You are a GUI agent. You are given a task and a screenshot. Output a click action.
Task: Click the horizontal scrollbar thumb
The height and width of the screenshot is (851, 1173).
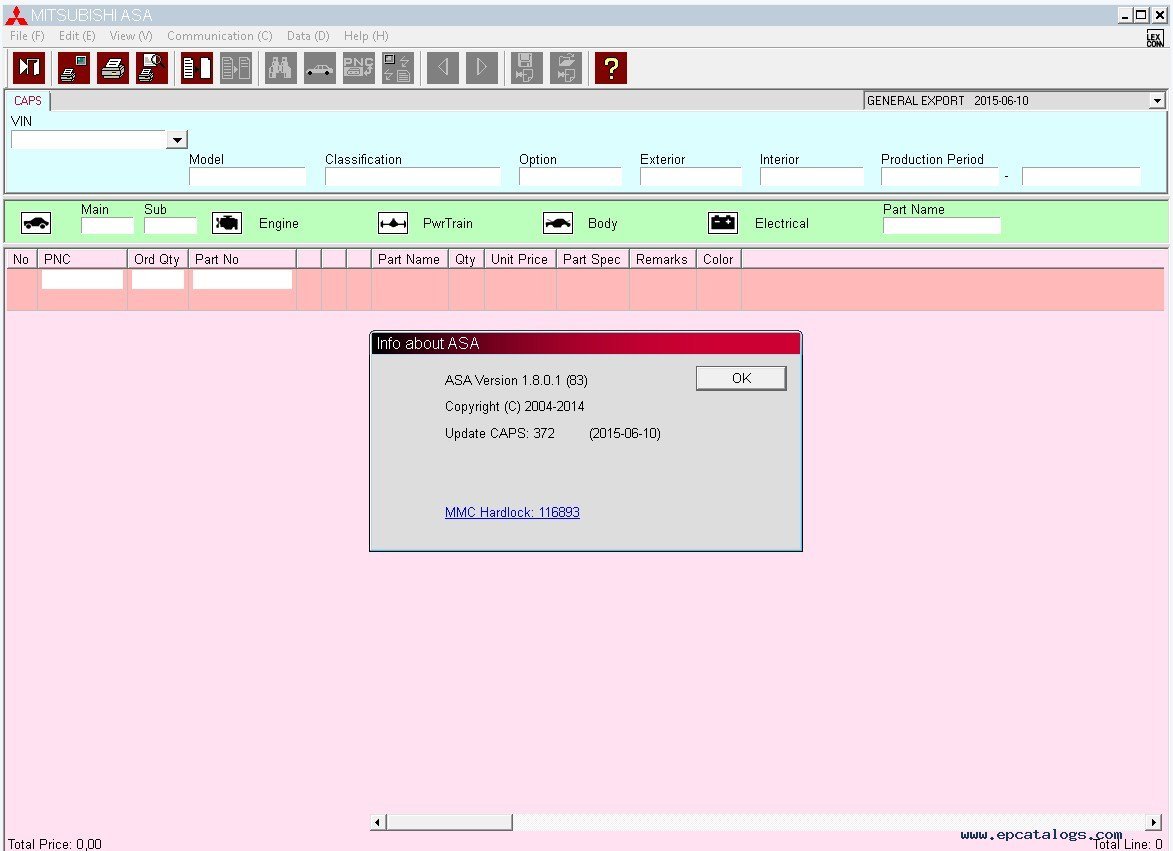point(449,823)
